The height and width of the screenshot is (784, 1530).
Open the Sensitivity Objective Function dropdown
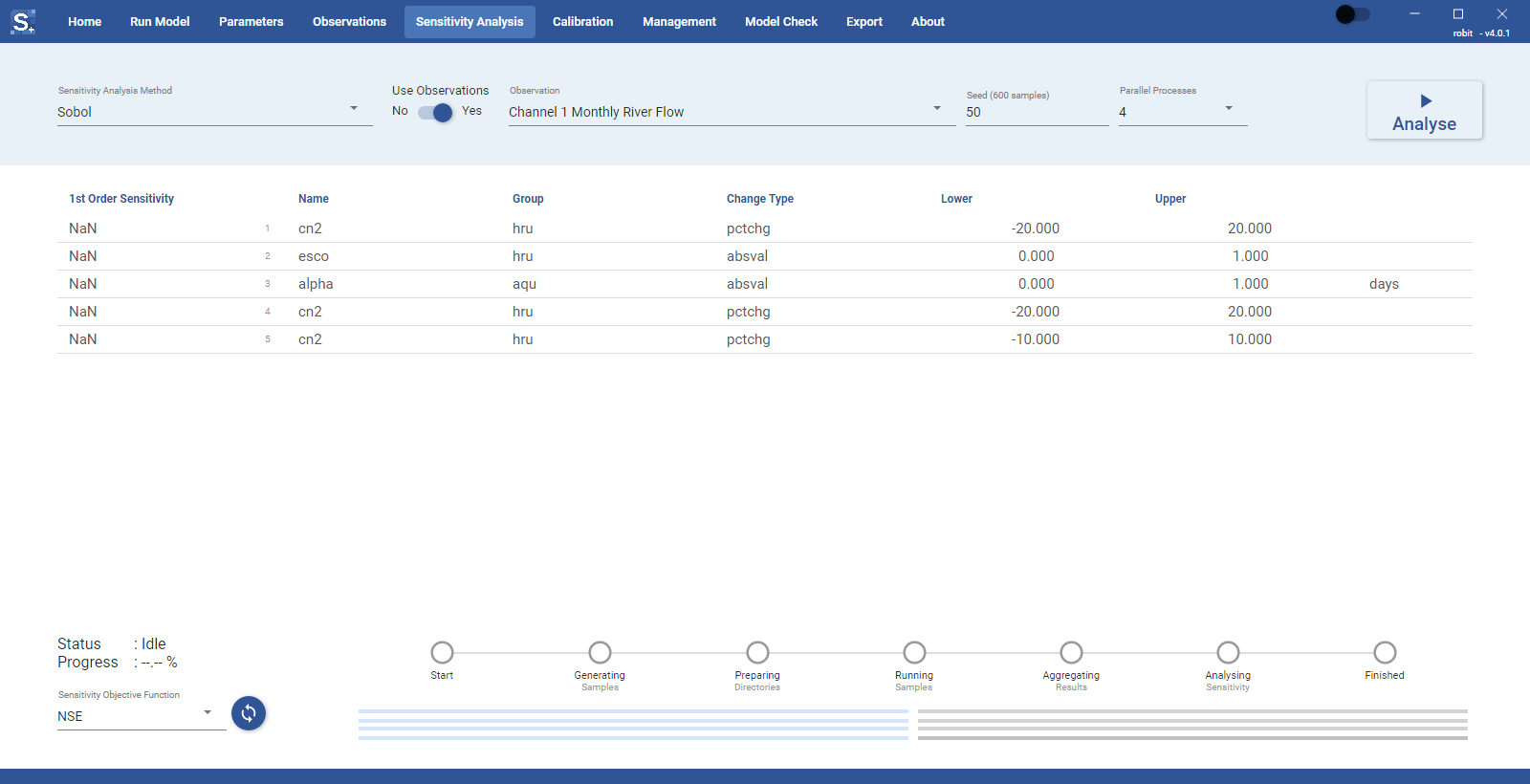click(x=142, y=716)
